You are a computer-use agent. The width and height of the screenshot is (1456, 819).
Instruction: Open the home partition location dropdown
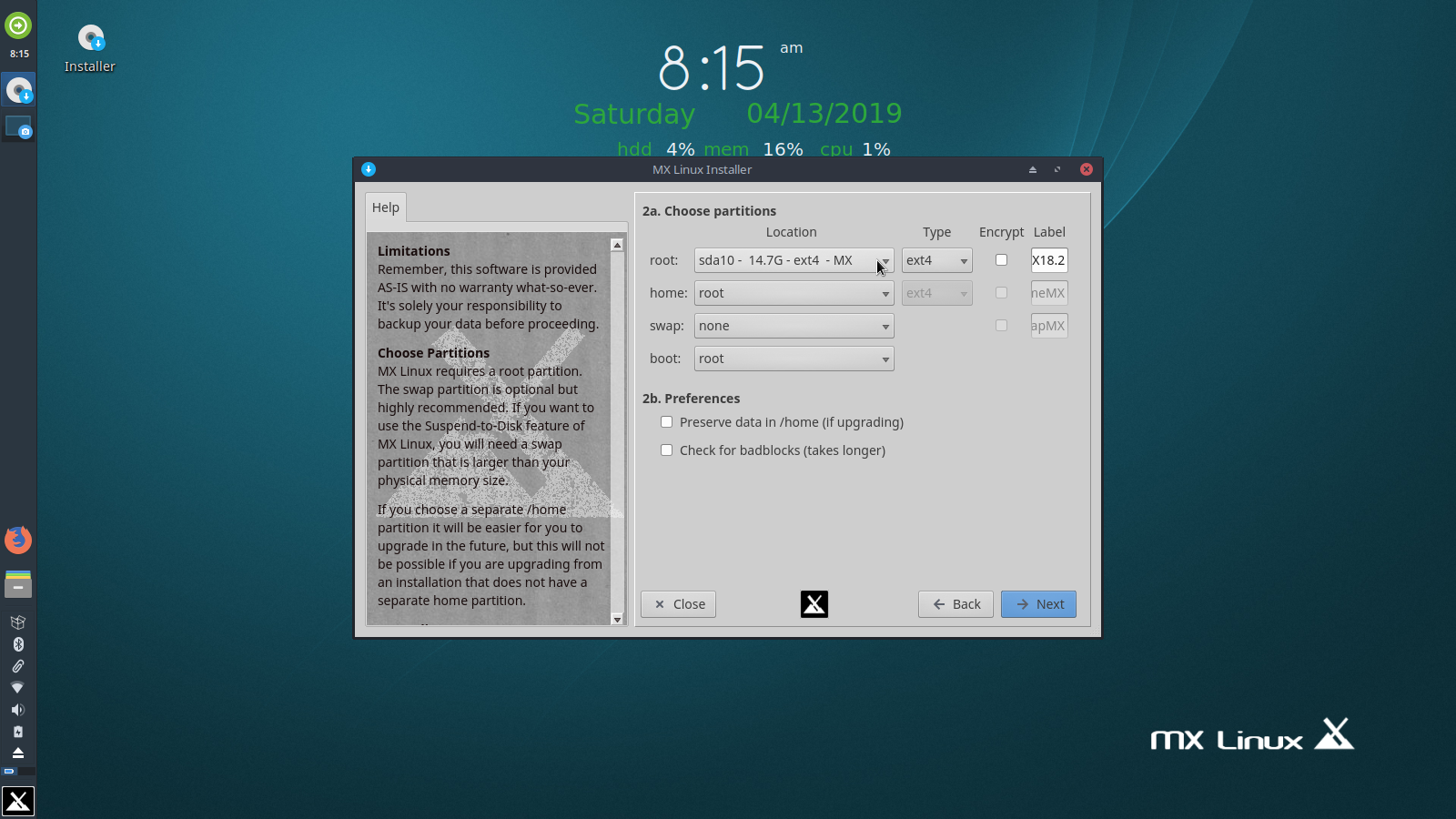[x=794, y=293]
